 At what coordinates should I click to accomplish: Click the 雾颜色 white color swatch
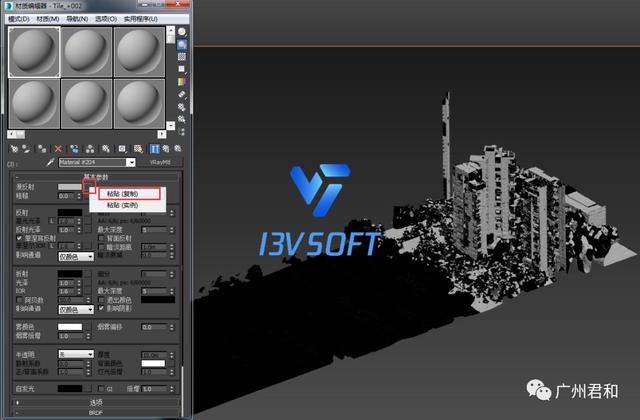pyautogui.click(x=70, y=327)
